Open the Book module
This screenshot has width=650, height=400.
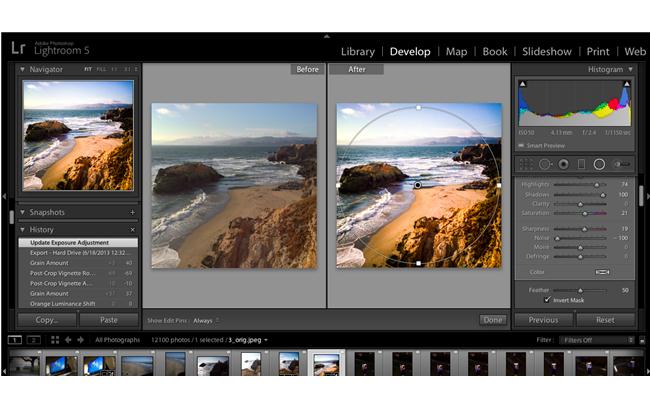pyautogui.click(x=495, y=51)
